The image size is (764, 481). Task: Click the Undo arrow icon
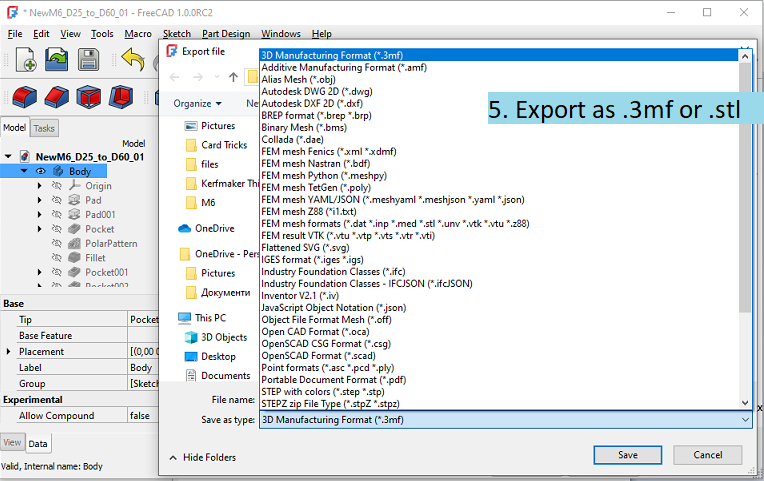click(x=133, y=59)
